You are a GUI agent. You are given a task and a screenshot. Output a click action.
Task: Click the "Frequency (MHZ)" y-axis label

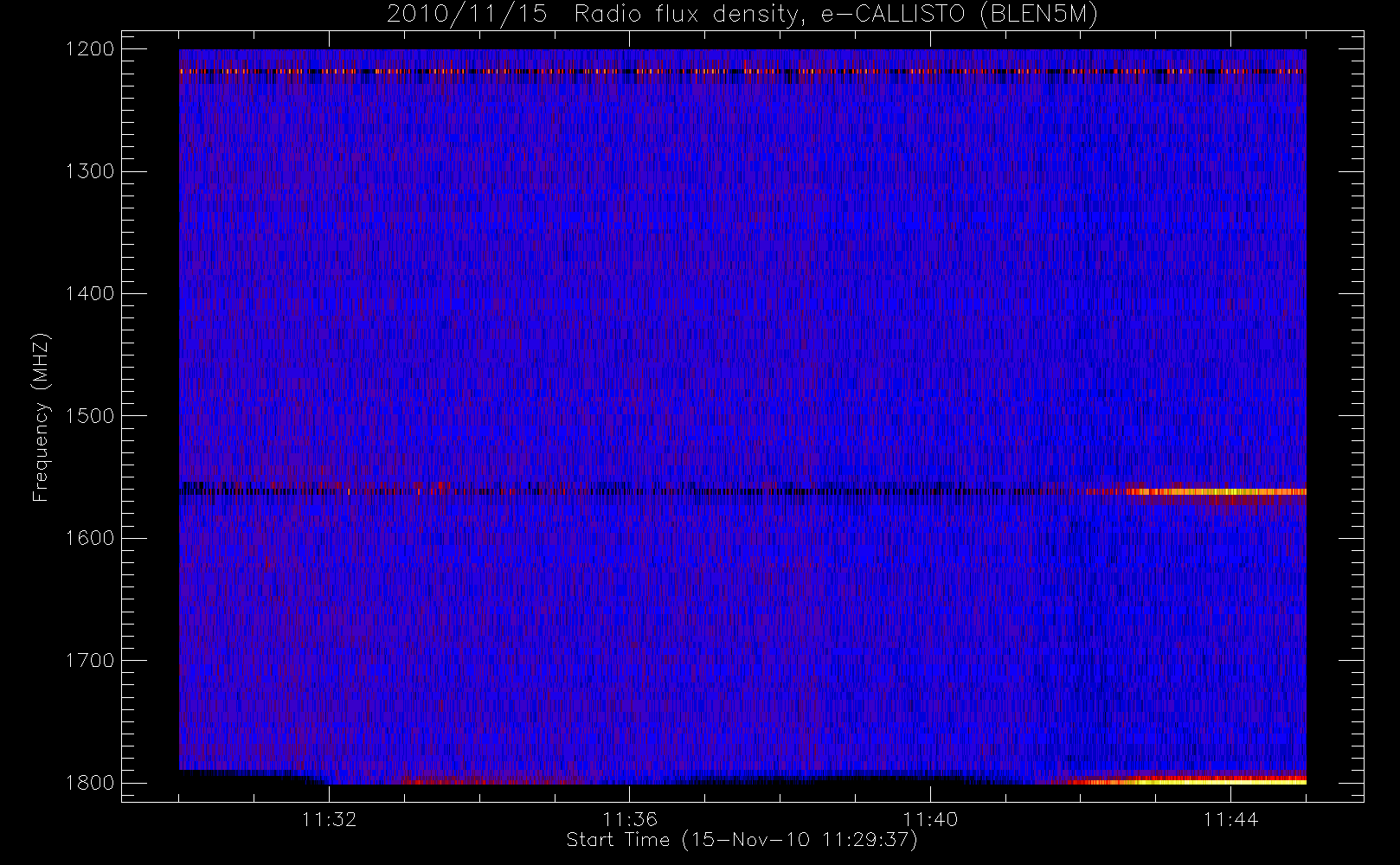(x=41, y=417)
